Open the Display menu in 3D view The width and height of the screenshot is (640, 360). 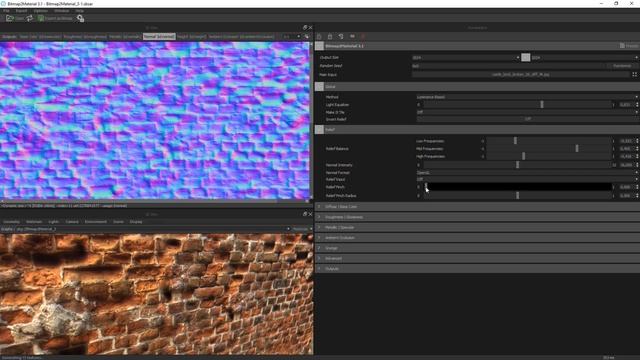[136, 222]
